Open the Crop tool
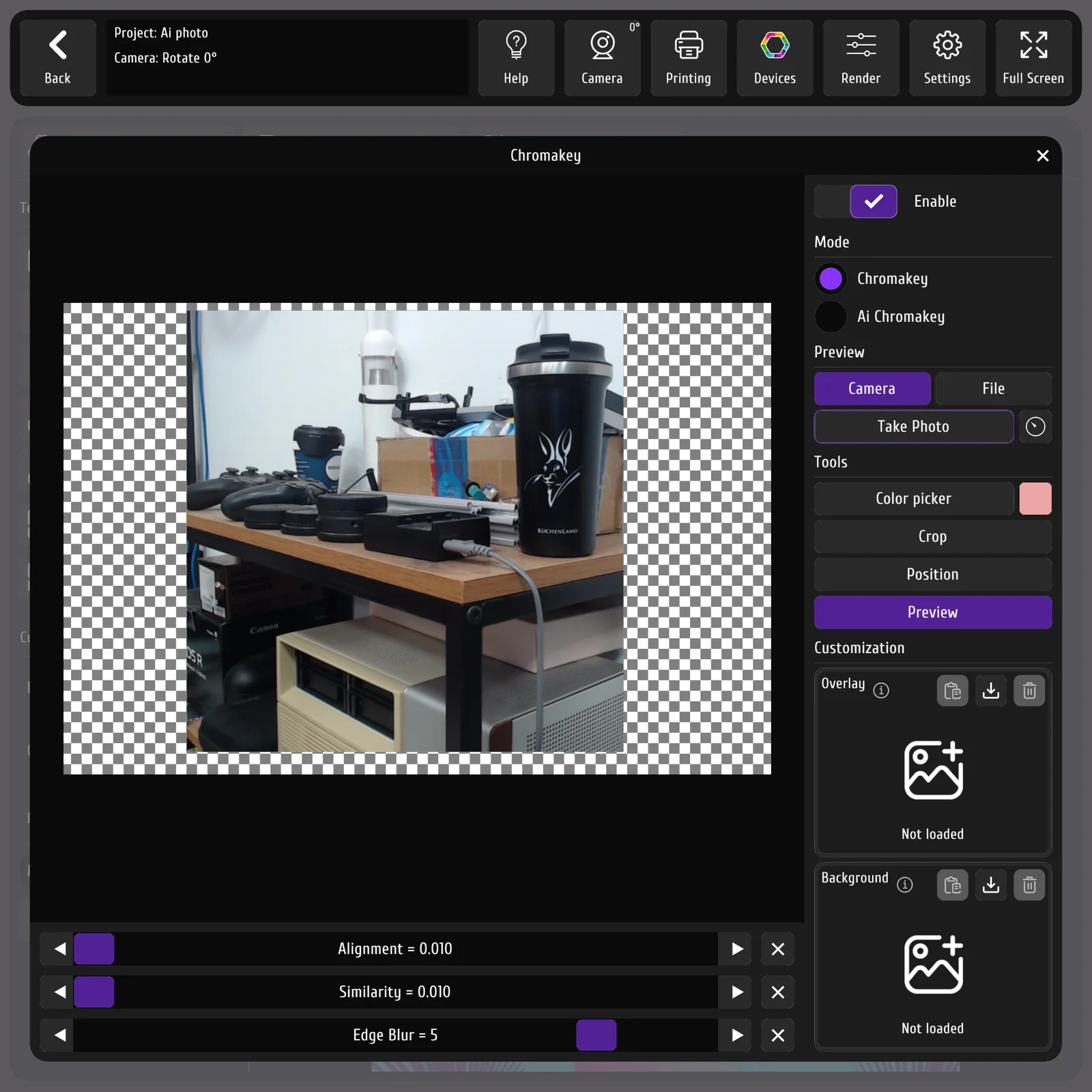The width and height of the screenshot is (1092, 1092). (932, 536)
